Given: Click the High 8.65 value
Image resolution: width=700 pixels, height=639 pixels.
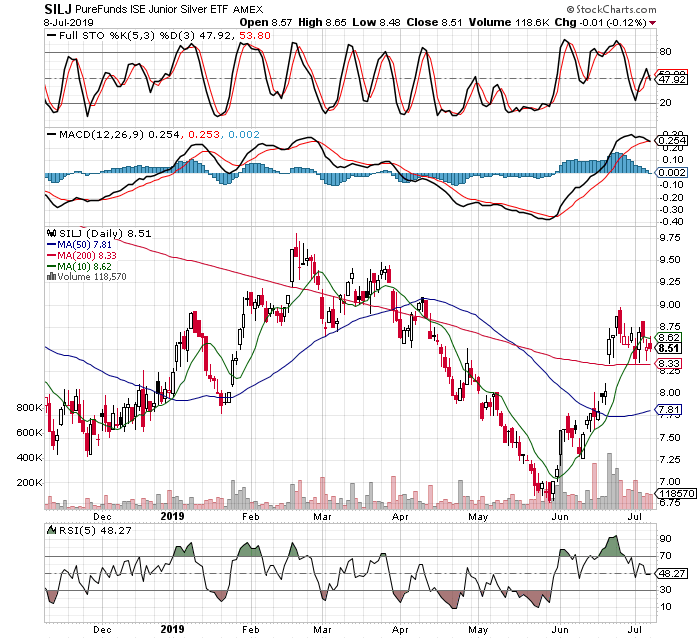Looking at the screenshot, I should point(322,22).
